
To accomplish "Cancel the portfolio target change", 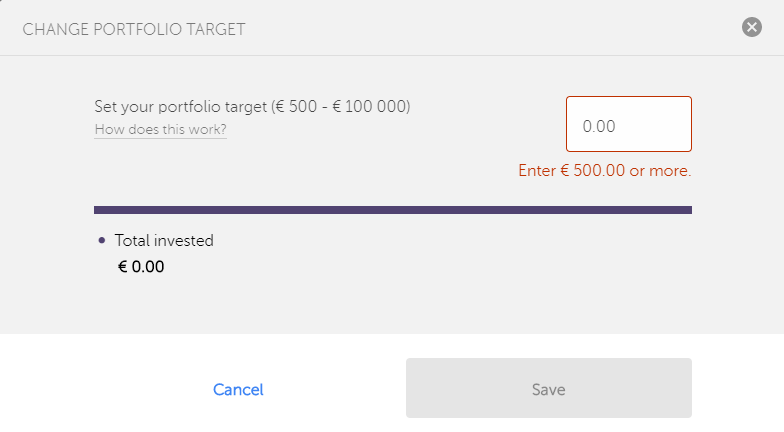I will click(x=238, y=389).
